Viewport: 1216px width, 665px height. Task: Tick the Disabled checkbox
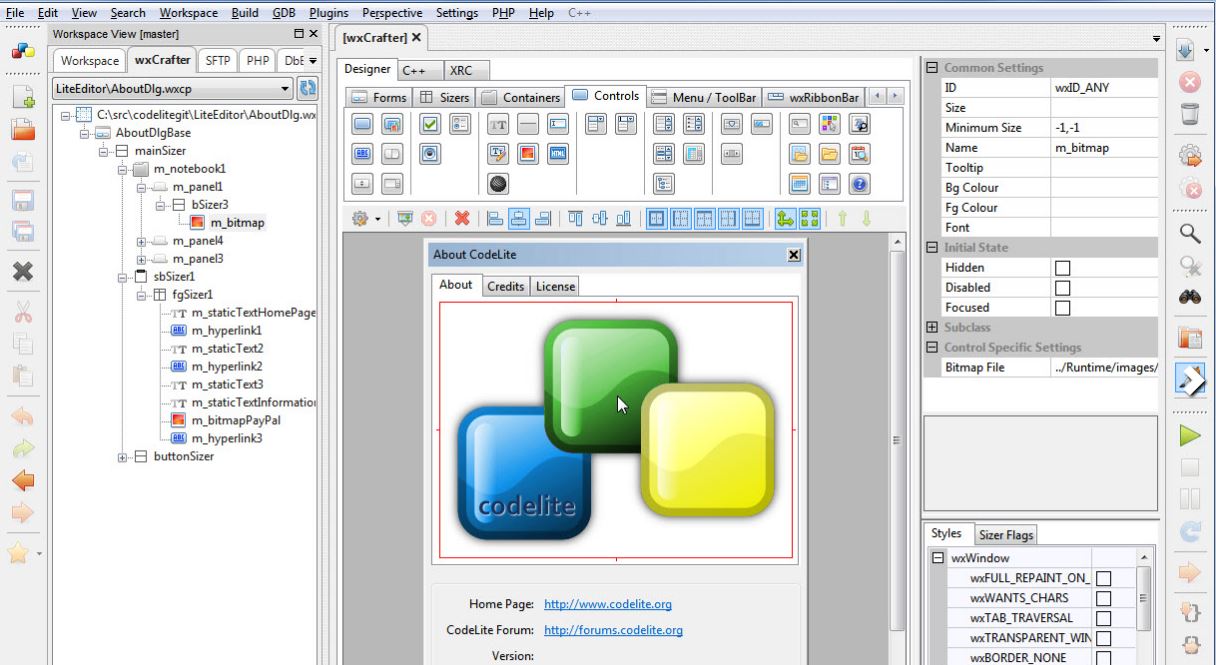(1062, 288)
